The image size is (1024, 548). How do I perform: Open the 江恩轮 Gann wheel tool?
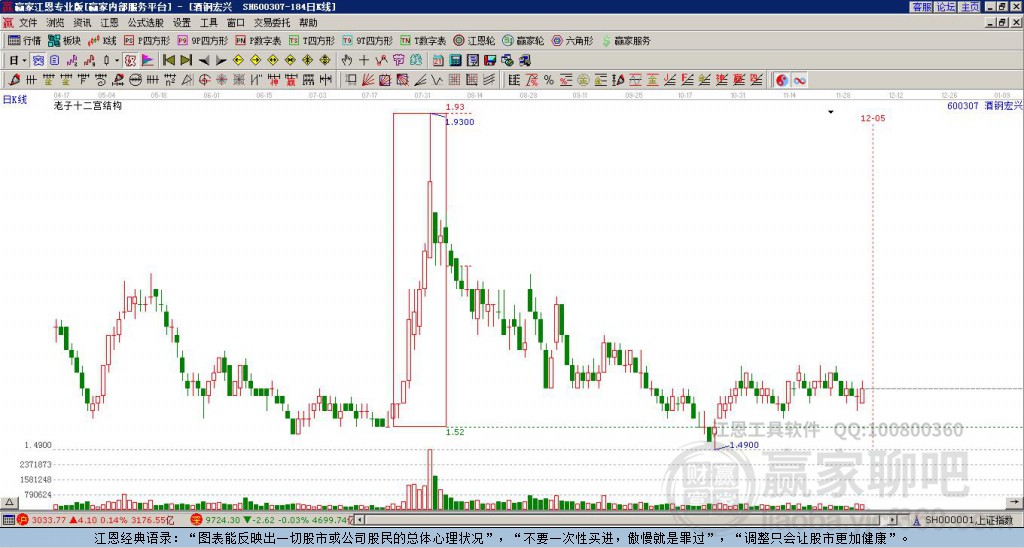pyautogui.click(x=475, y=40)
